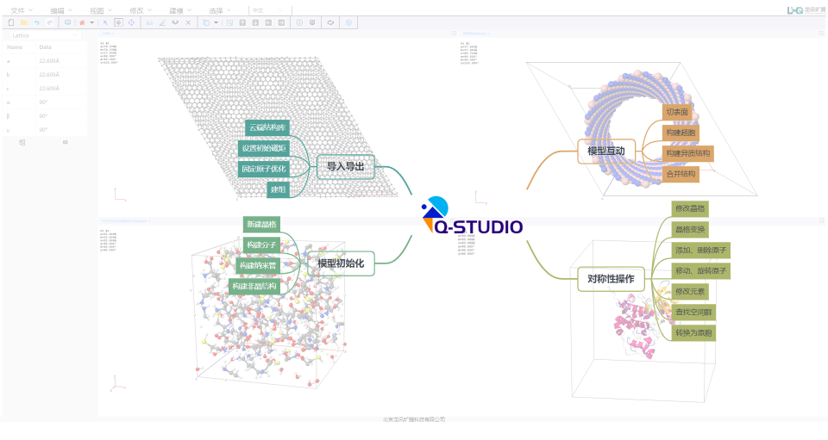This screenshot has height=440, width=828.
Task: Select the arrow pointer tool
Action: pyautogui.click(x=106, y=22)
